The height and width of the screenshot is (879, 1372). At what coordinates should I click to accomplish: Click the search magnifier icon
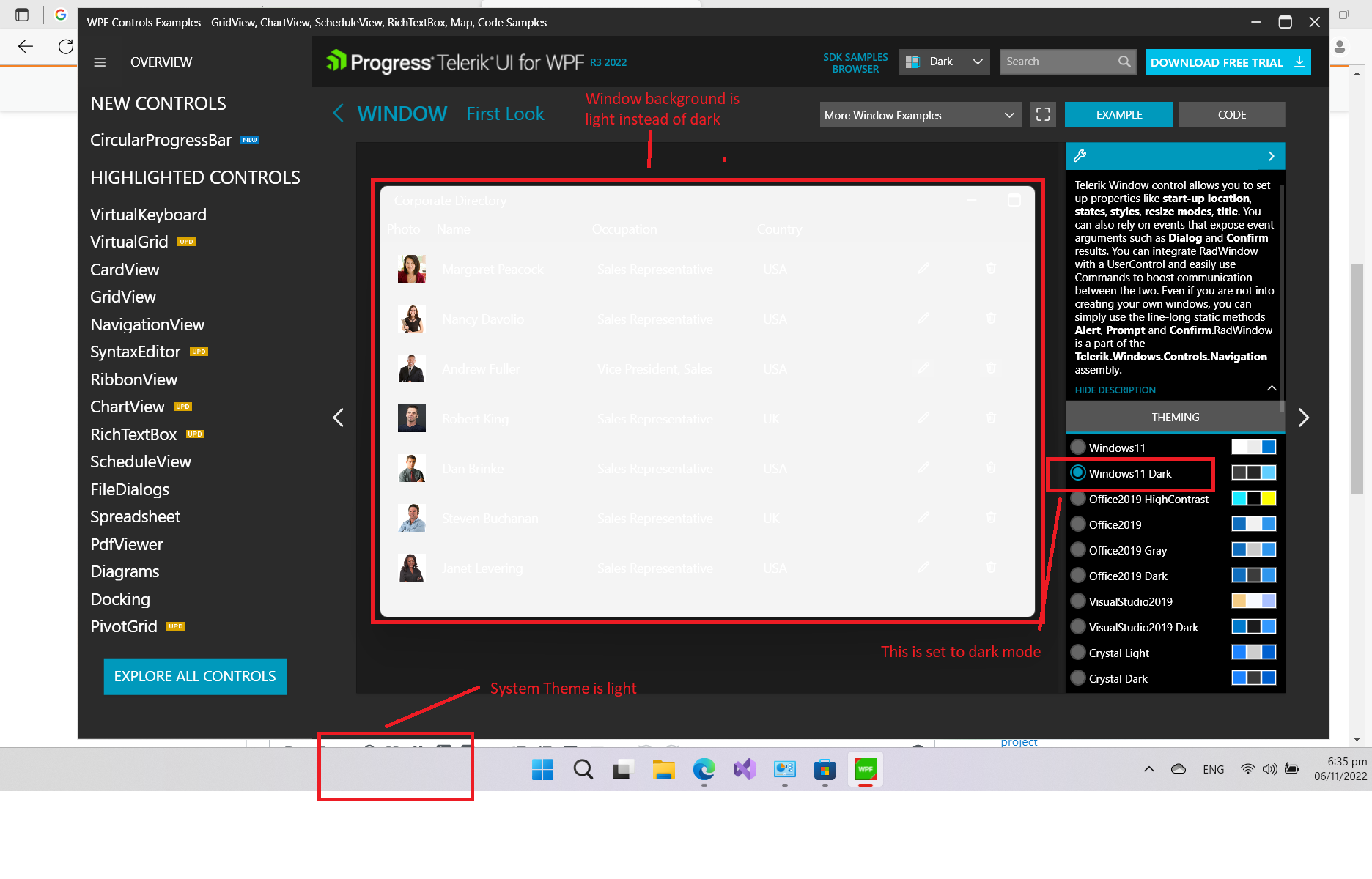(x=1124, y=62)
